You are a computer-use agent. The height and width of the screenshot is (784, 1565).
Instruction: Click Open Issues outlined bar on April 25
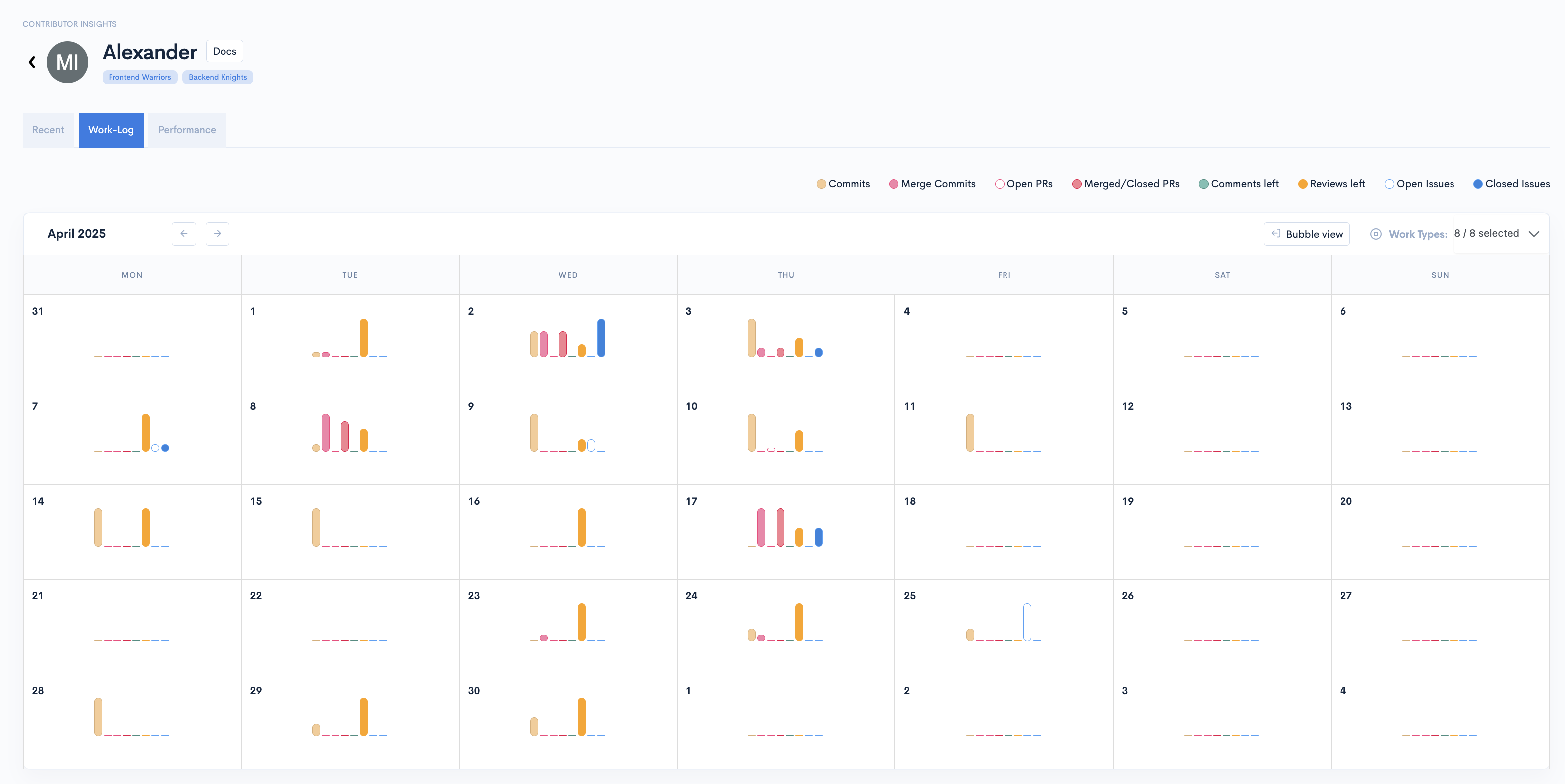pos(1027,622)
